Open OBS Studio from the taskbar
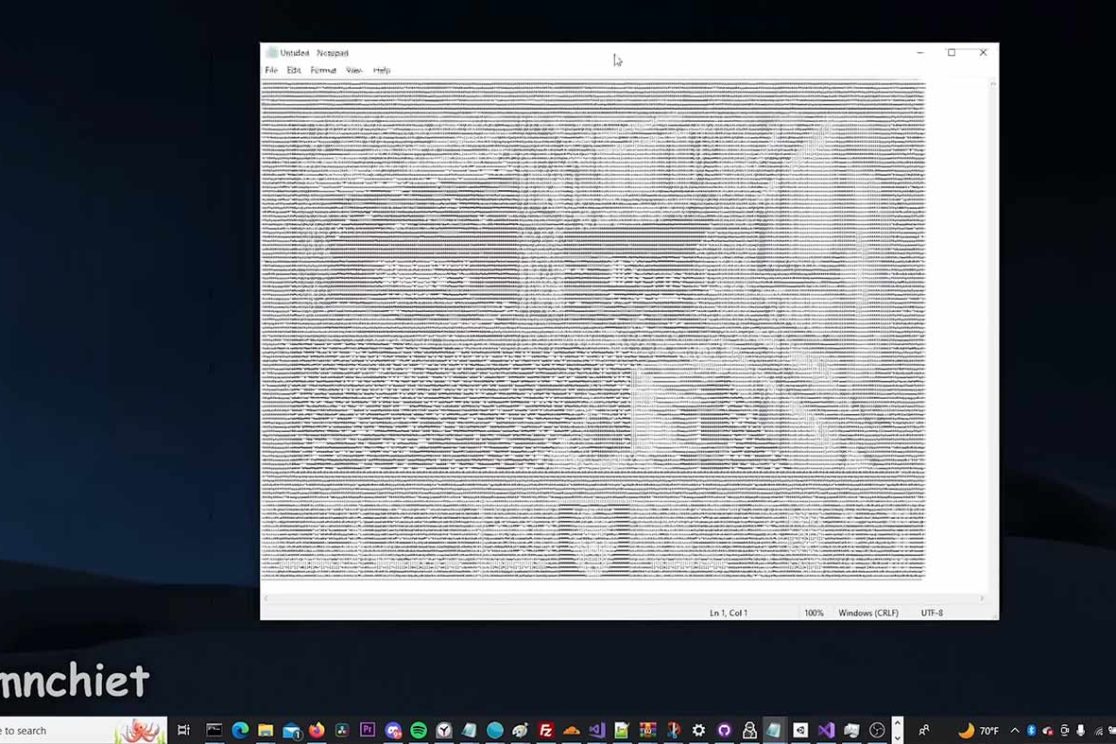Screen dimensions: 1116x744 [x=877, y=730]
